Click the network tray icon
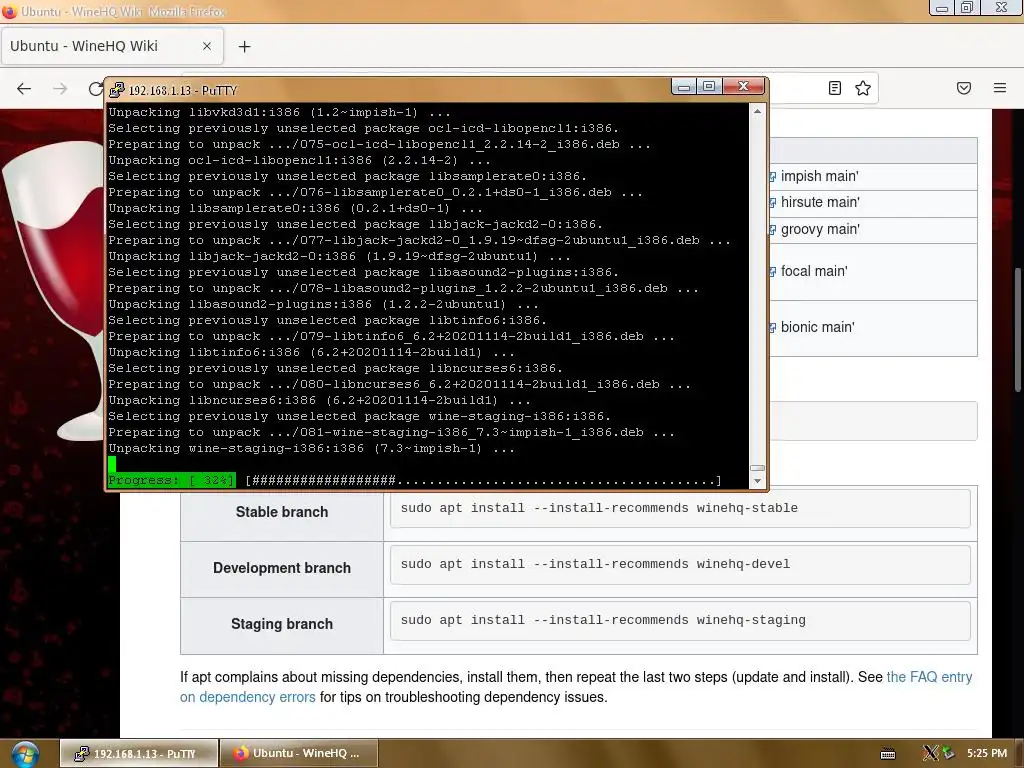1024x768 pixels. 948,753
